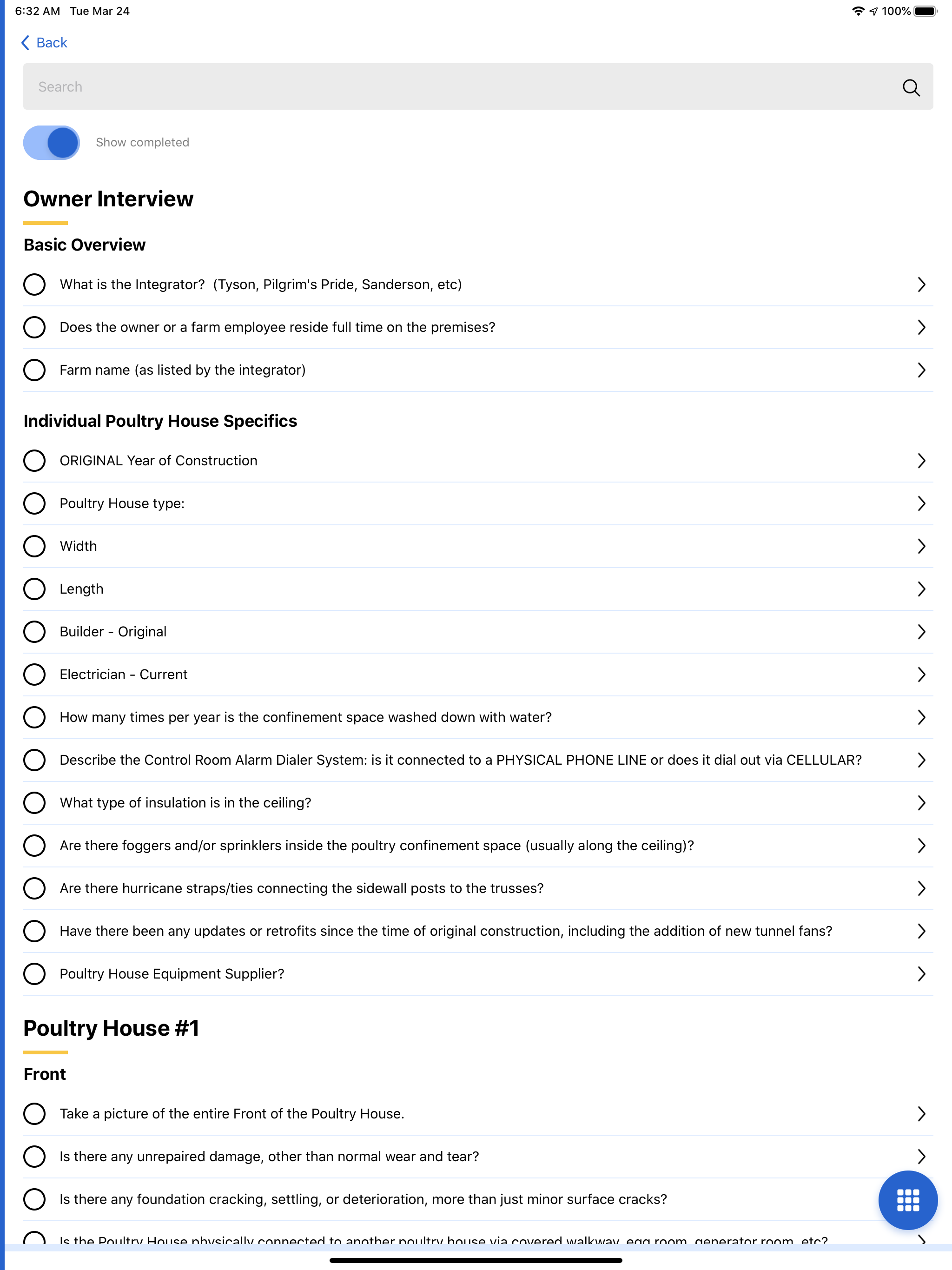Open 'Builder - Original' question row

tap(478, 632)
